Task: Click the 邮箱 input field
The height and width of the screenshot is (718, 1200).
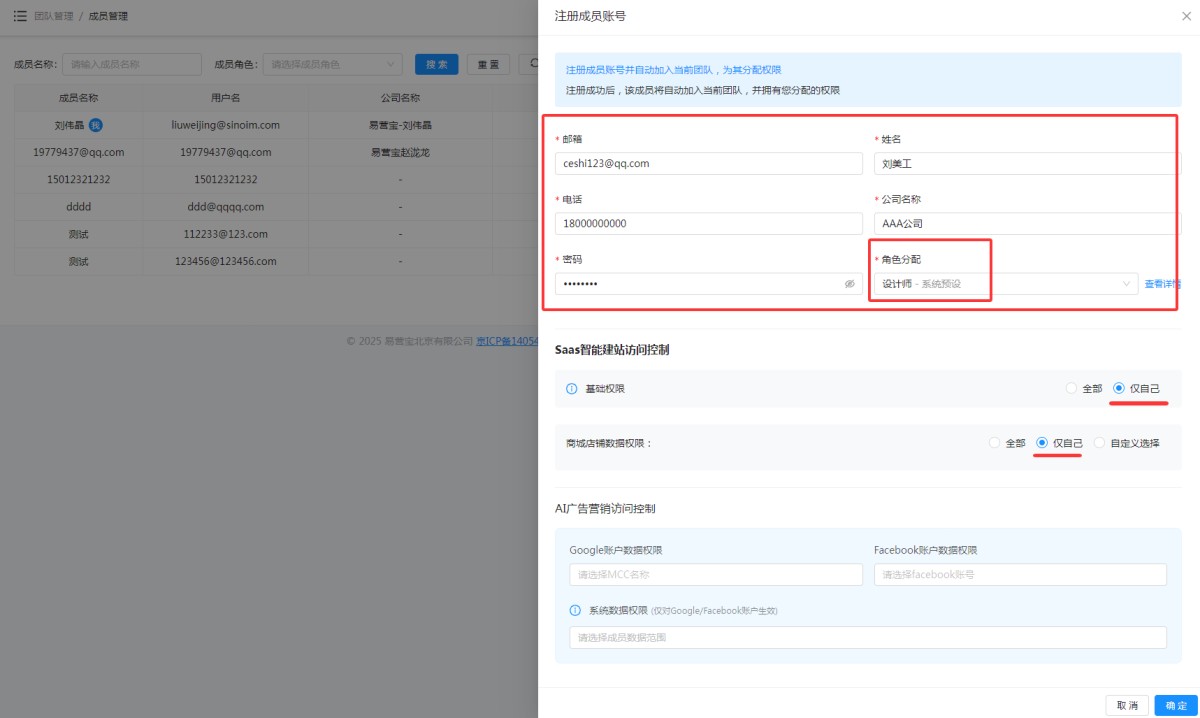Action: click(x=708, y=164)
